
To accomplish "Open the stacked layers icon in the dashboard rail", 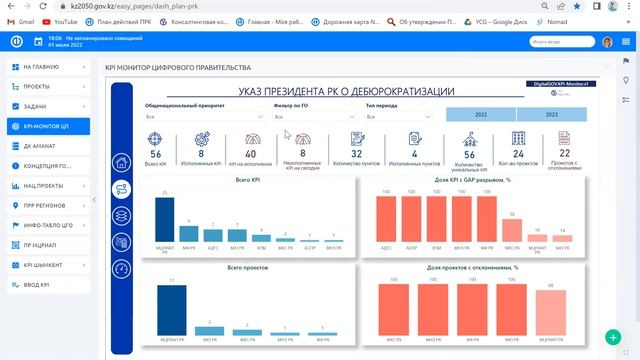I will click(121, 216).
